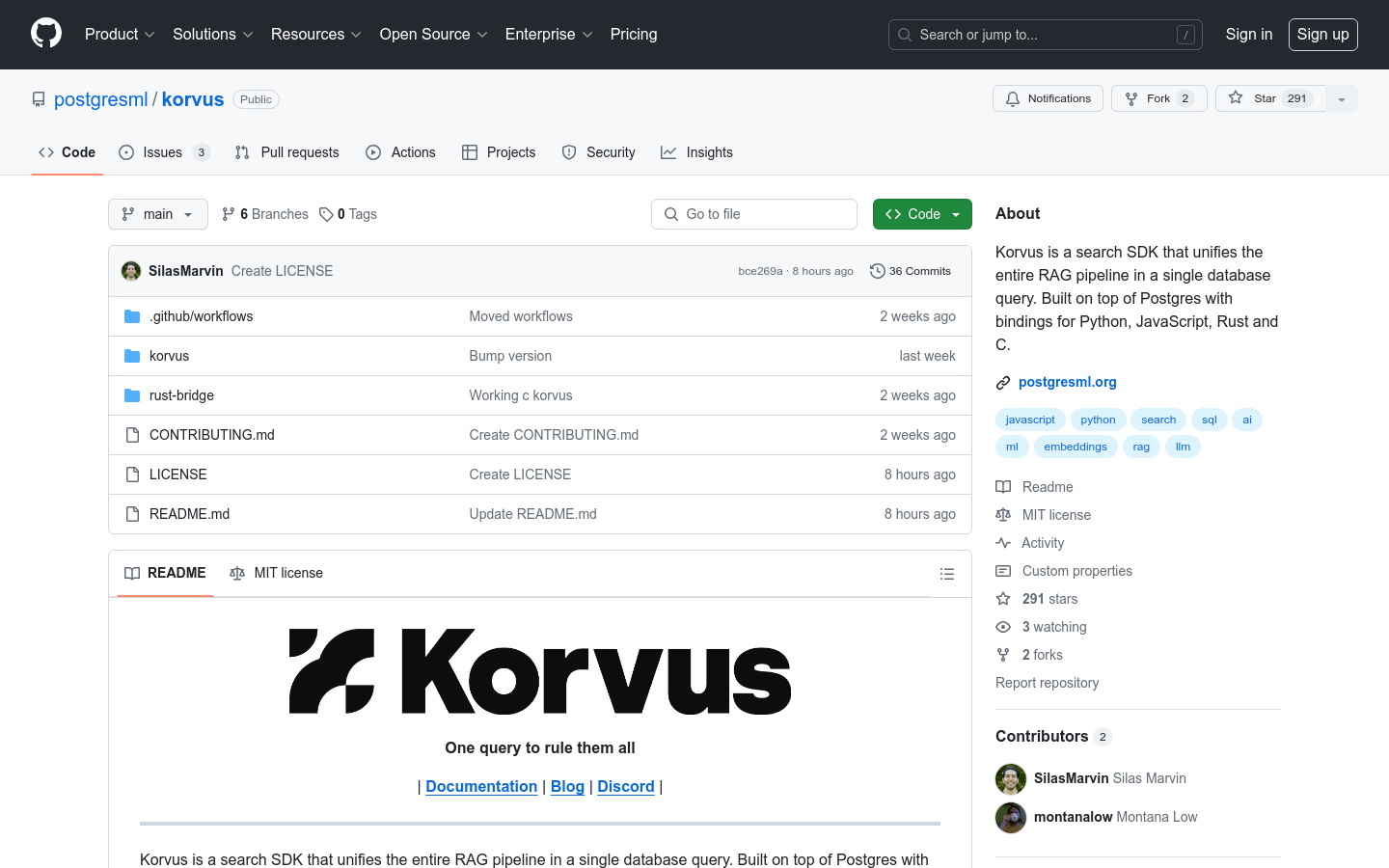Image resolution: width=1389 pixels, height=868 pixels.
Task: Open the Enterprise dropdown menu
Action: [549, 35]
